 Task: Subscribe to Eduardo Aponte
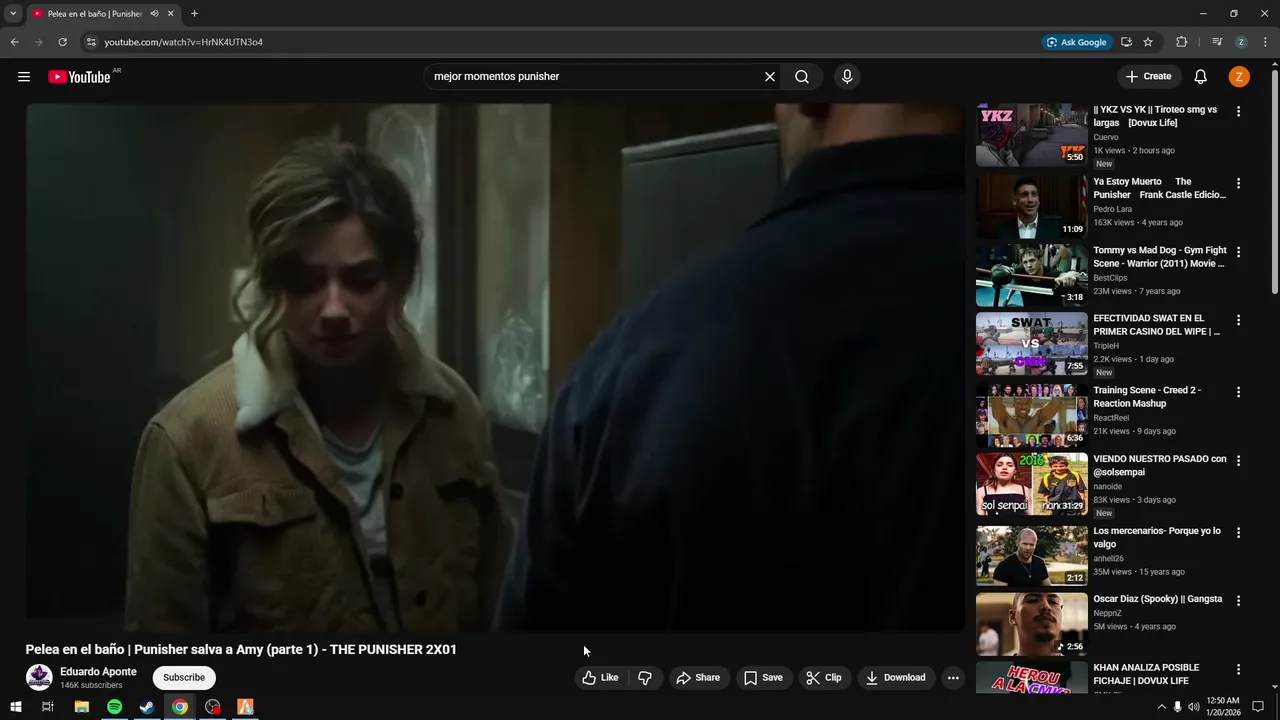184,678
